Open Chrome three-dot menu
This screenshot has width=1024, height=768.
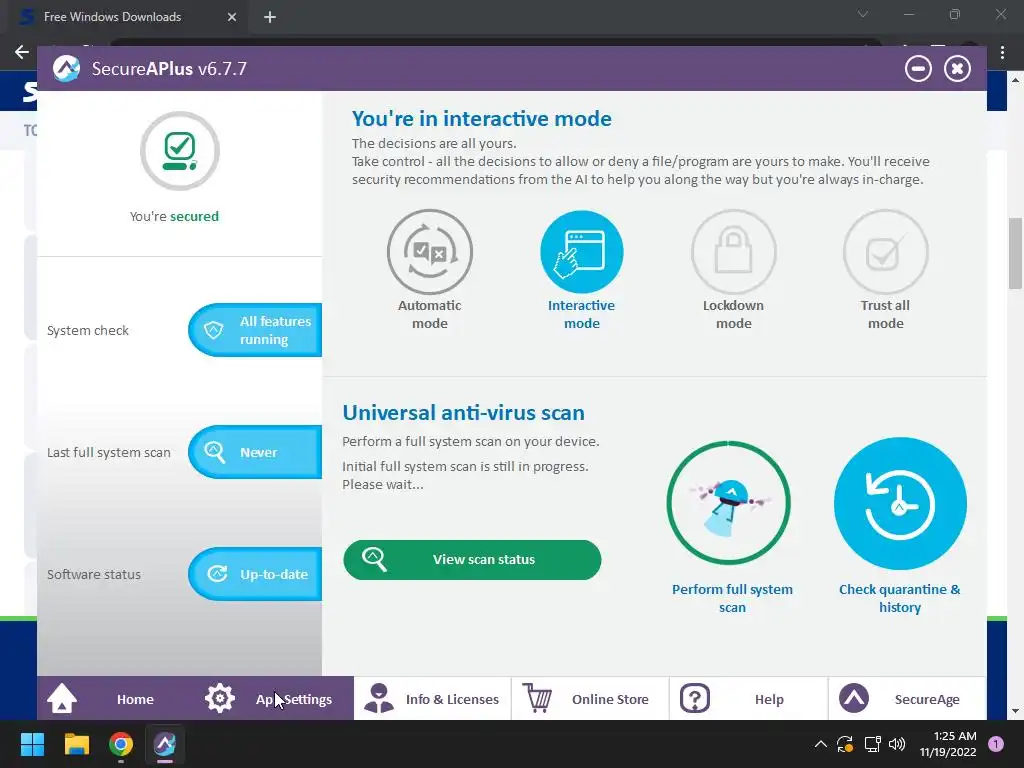pos(1002,52)
